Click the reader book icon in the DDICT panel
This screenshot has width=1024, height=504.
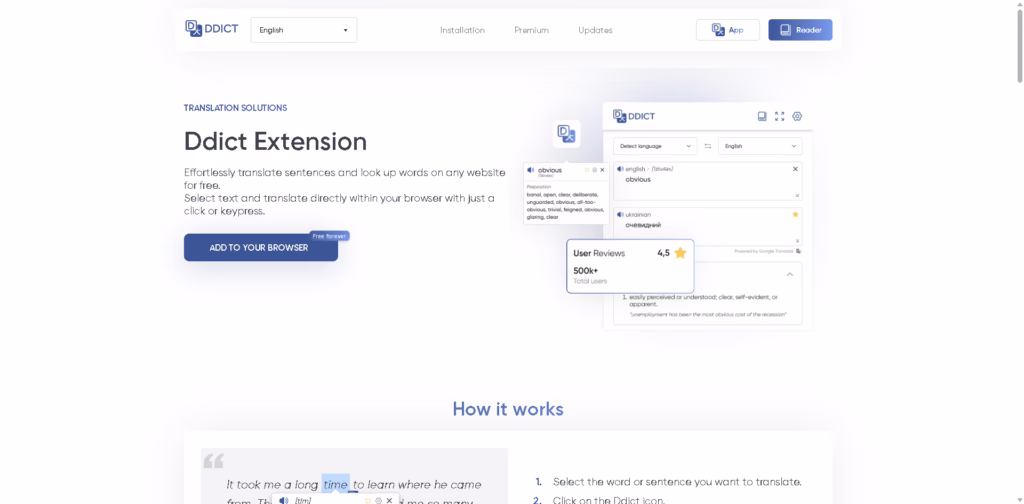(762, 116)
